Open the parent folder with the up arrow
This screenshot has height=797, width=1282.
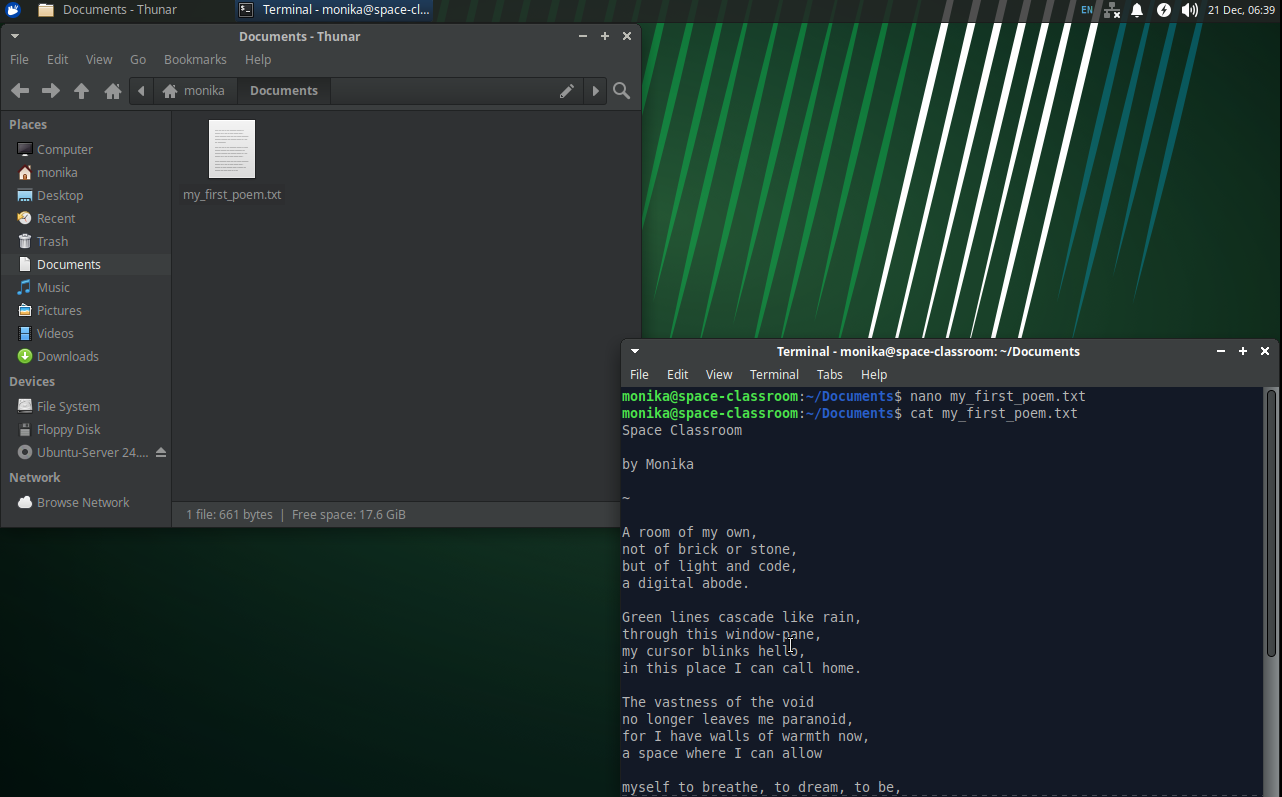[82, 91]
